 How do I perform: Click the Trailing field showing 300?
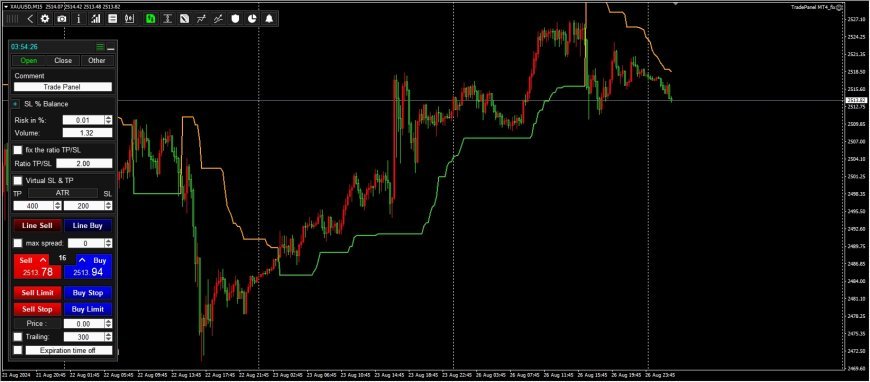click(84, 337)
